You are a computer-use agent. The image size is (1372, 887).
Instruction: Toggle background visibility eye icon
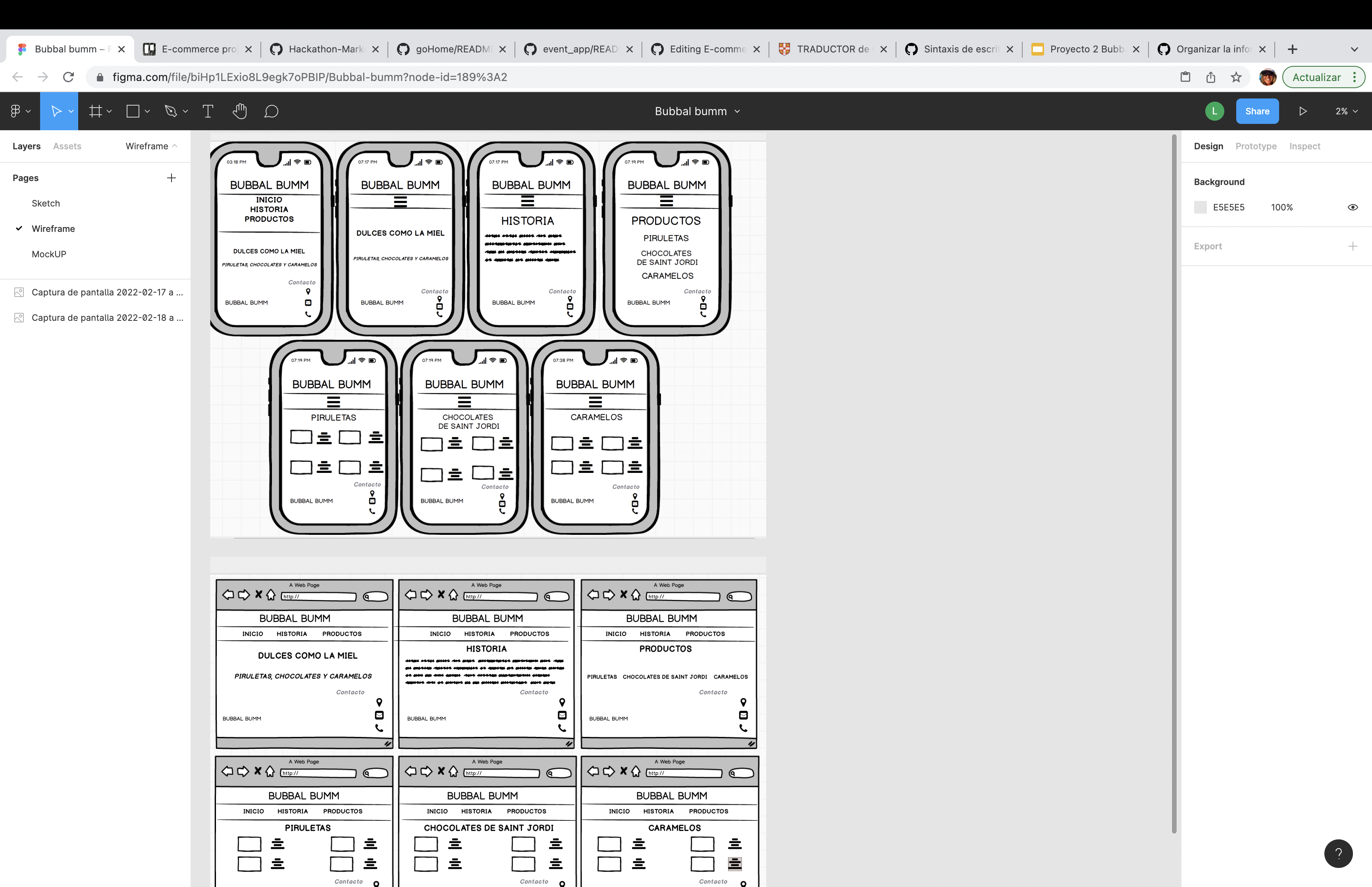1353,207
